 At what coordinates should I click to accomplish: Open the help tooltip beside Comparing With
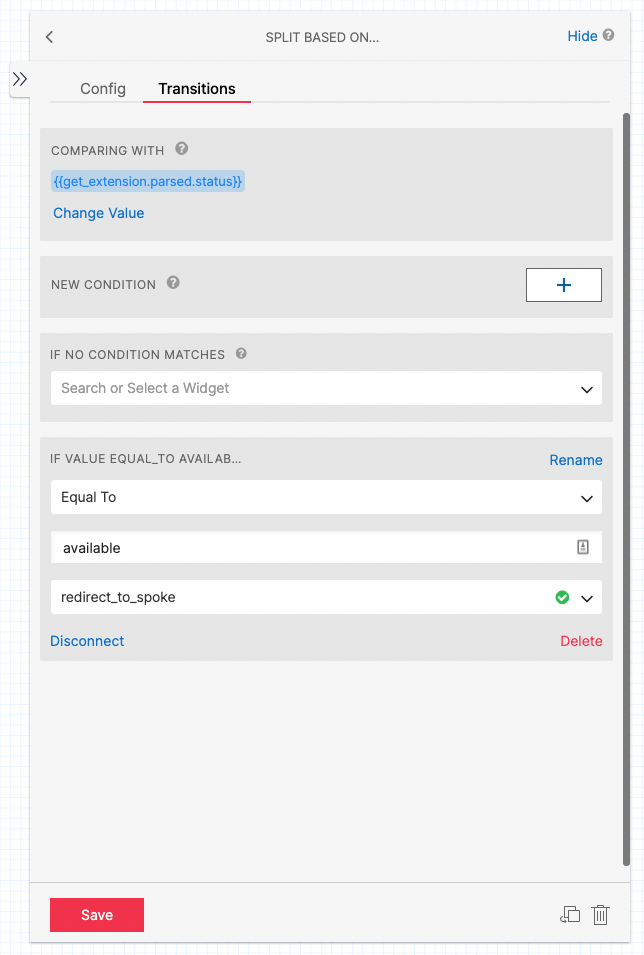click(182, 150)
